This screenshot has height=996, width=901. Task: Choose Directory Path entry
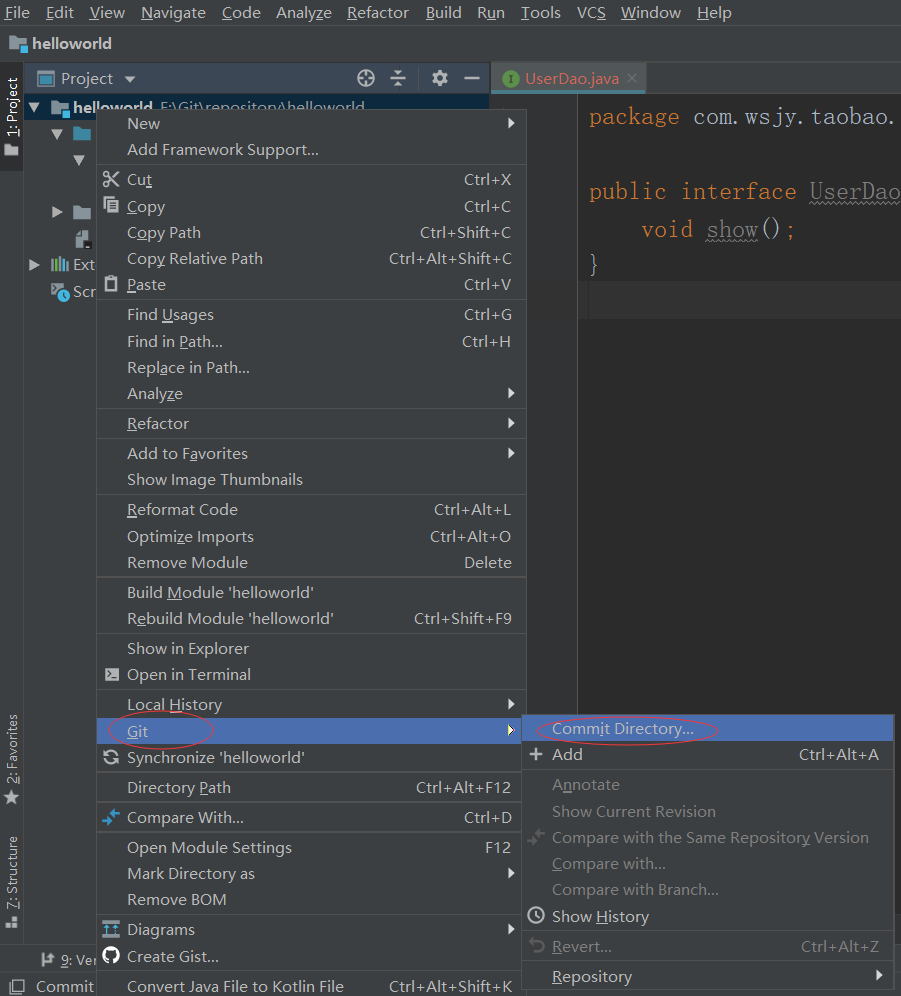311,788
